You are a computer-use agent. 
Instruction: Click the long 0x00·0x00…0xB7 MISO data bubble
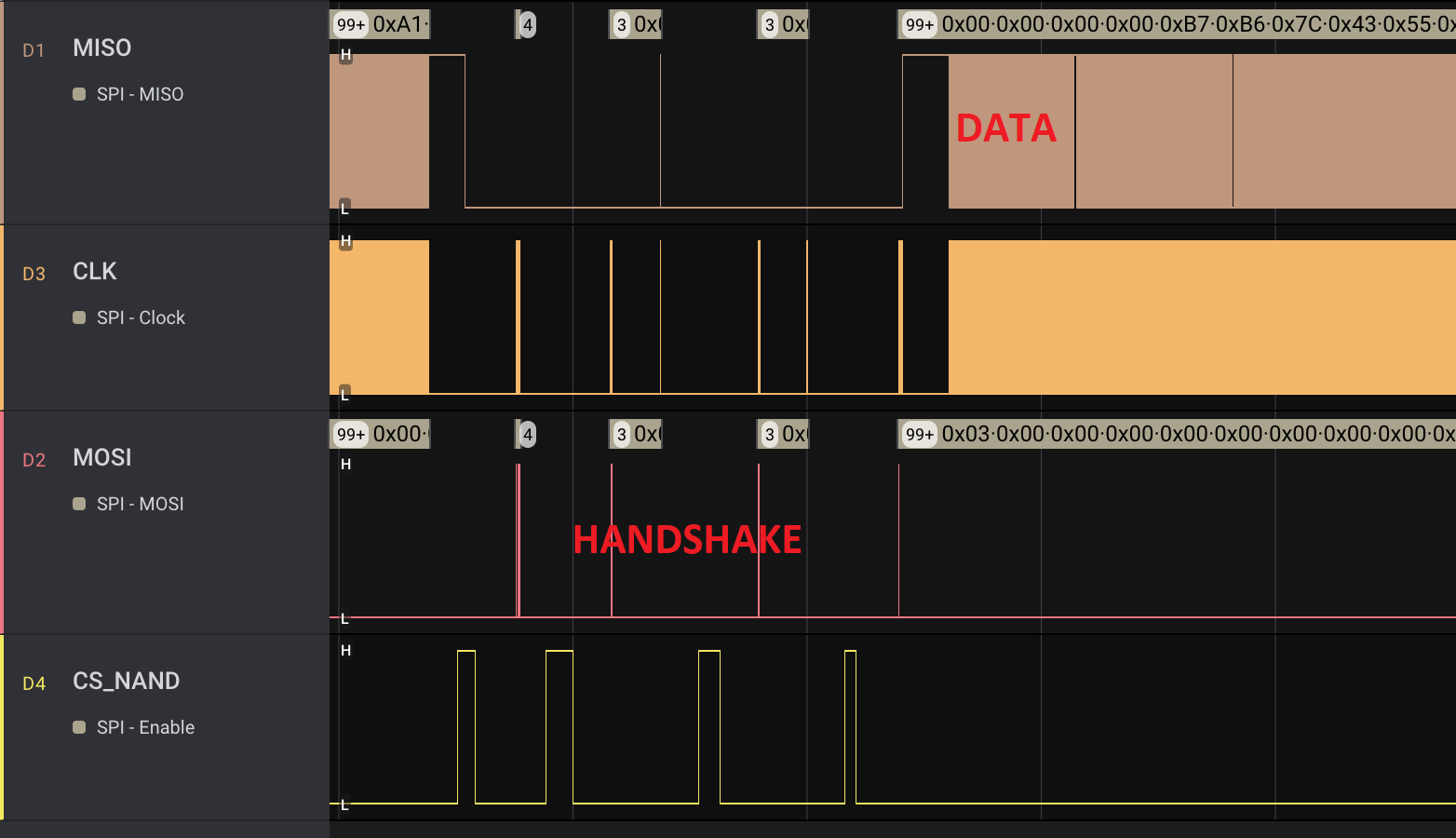click(x=1177, y=24)
